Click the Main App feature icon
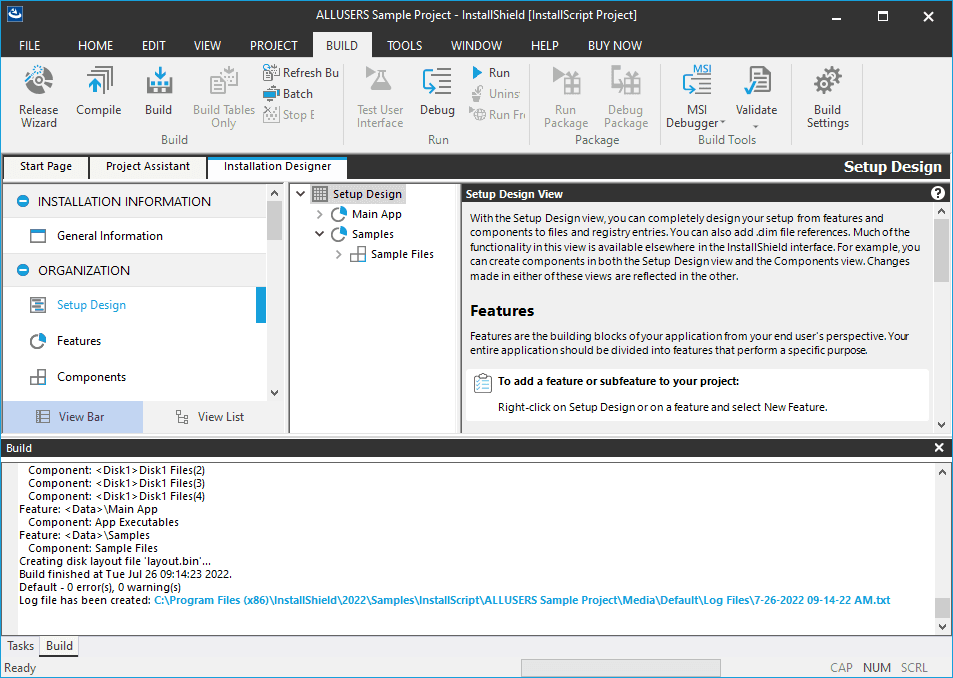Viewport: 953px width, 678px height. (x=339, y=214)
